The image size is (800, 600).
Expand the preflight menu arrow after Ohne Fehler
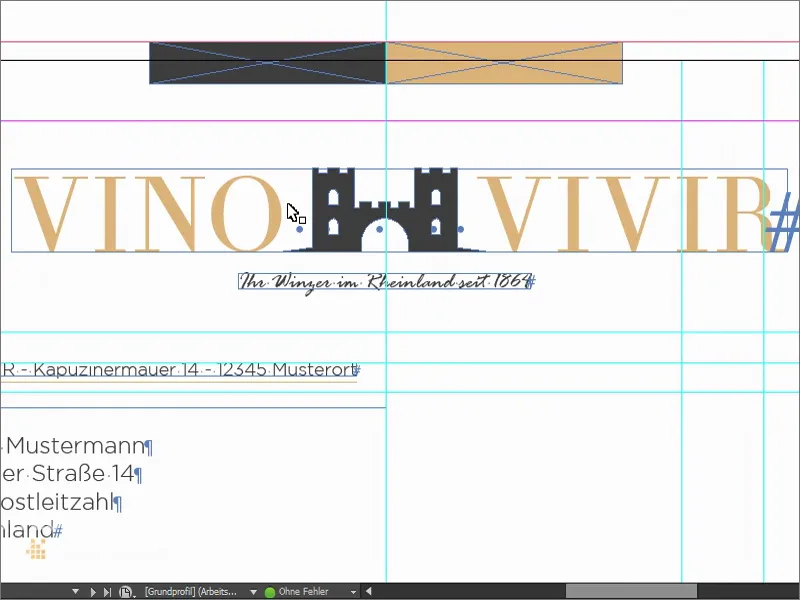pyautogui.click(x=353, y=592)
